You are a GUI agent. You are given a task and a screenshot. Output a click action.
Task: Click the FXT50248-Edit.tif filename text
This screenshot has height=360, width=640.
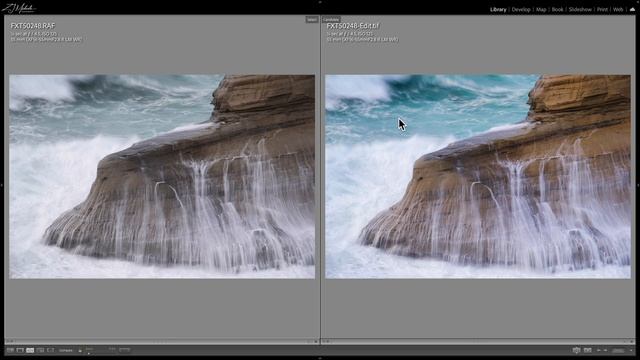pyautogui.click(x=353, y=25)
